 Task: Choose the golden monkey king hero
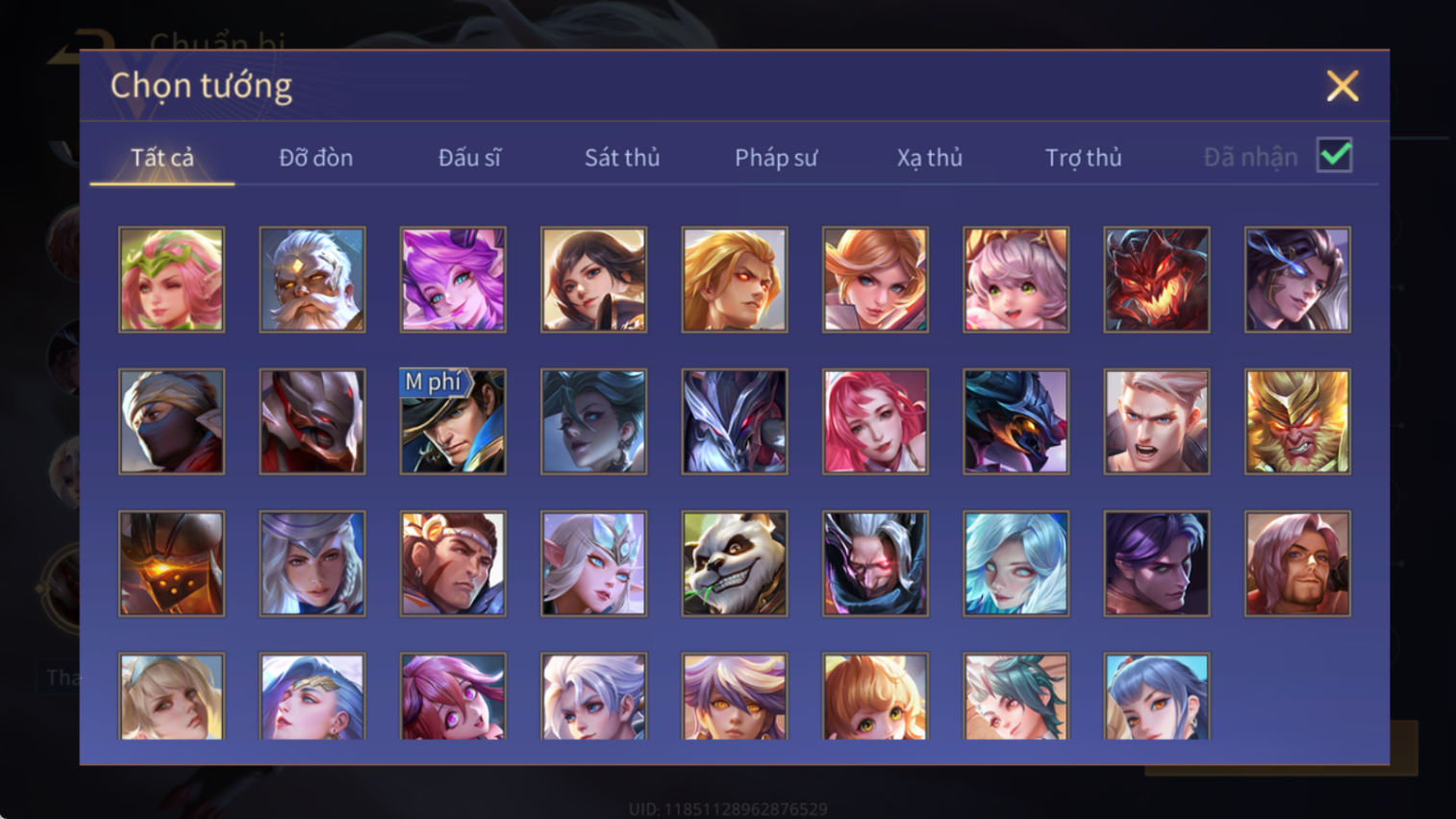pos(1297,421)
